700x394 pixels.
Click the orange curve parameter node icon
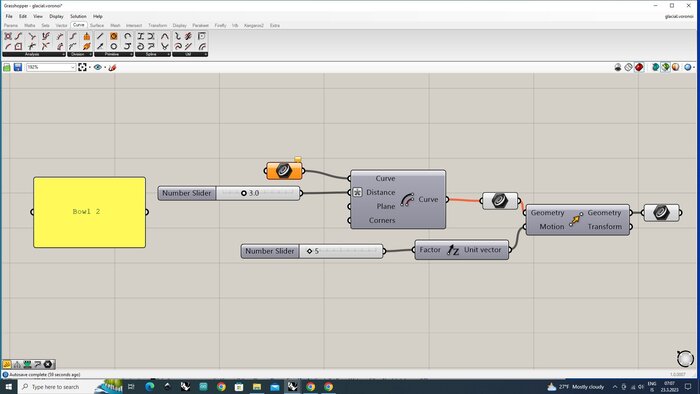pos(284,171)
